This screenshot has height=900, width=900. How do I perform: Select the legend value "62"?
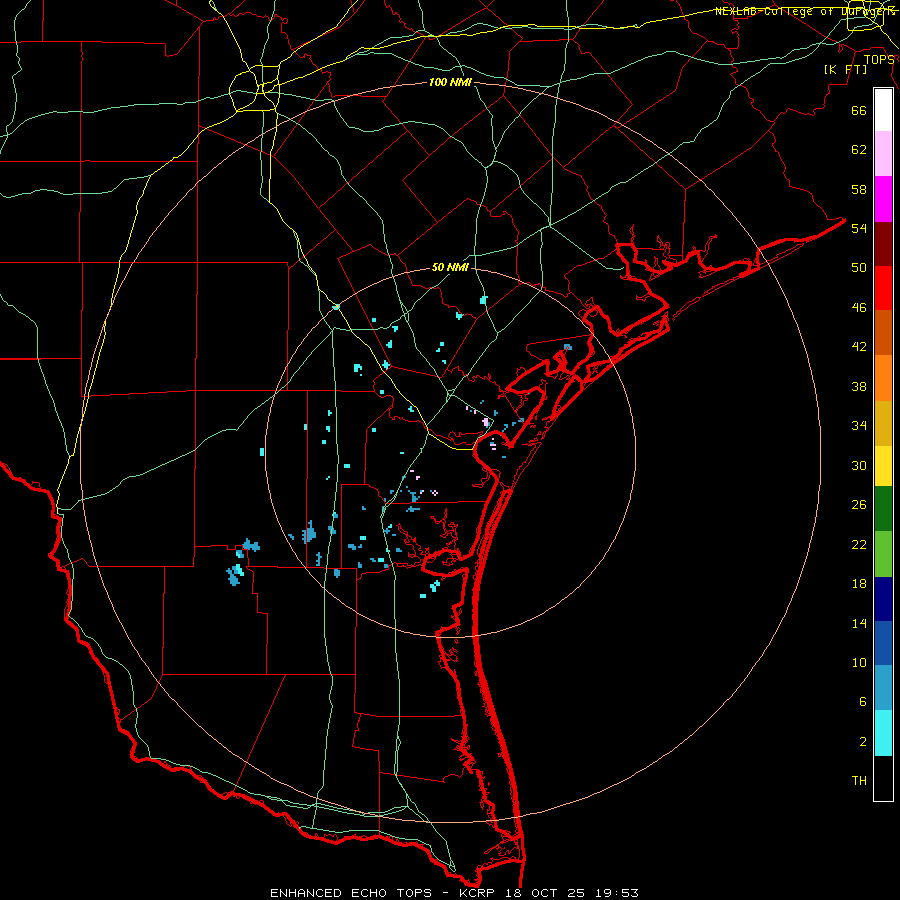click(859, 150)
